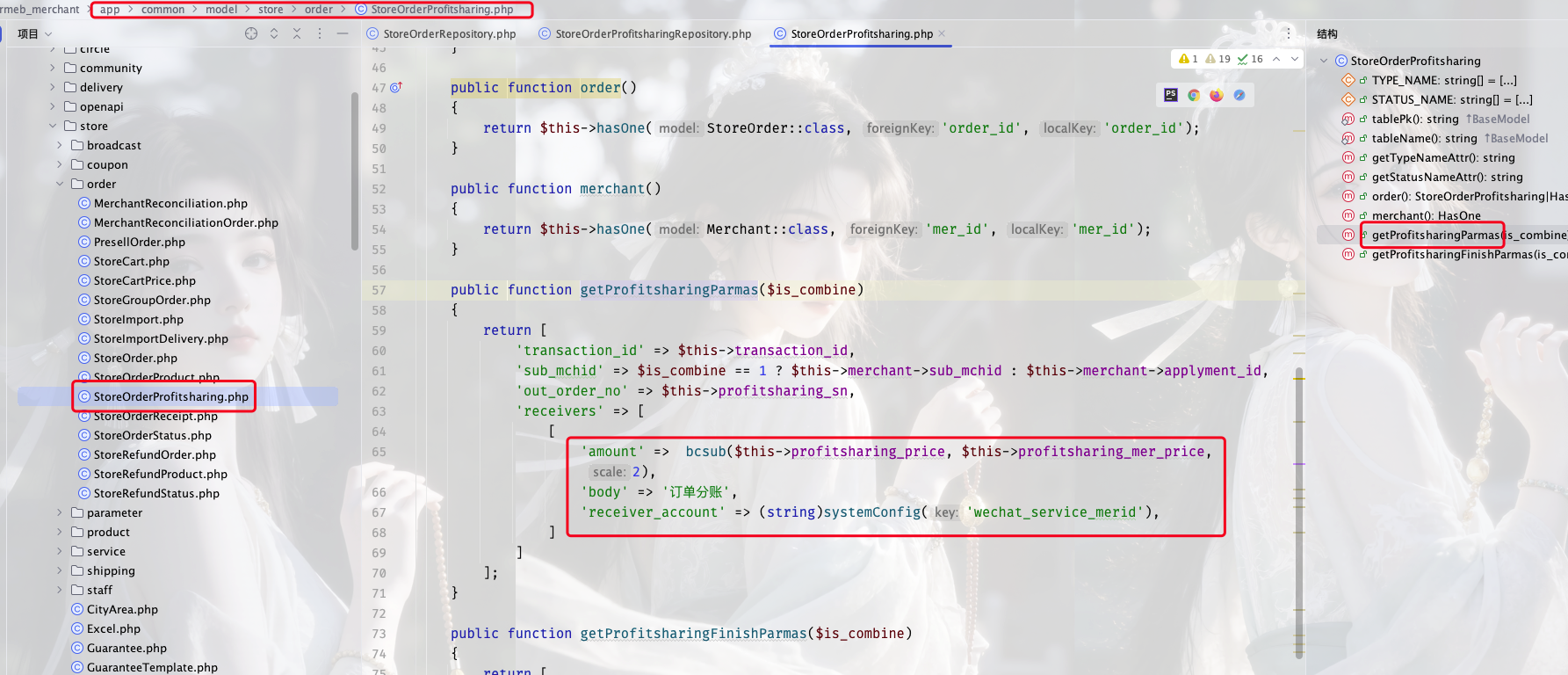1568x675 pixels.
Task: Expand all nodes in project tree
Action: pyautogui.click(x=274, y=33)
